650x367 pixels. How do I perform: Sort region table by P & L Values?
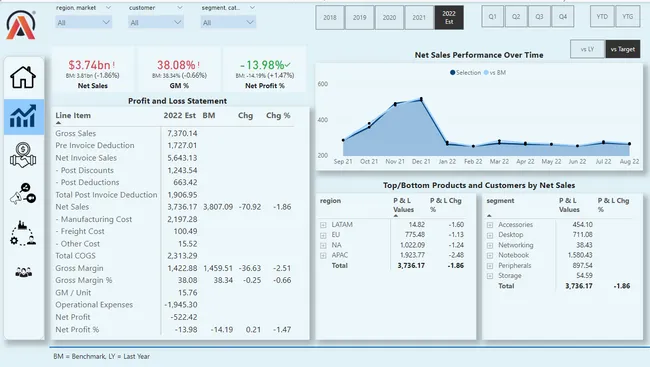pyautogui.click(x=403, y=205)
